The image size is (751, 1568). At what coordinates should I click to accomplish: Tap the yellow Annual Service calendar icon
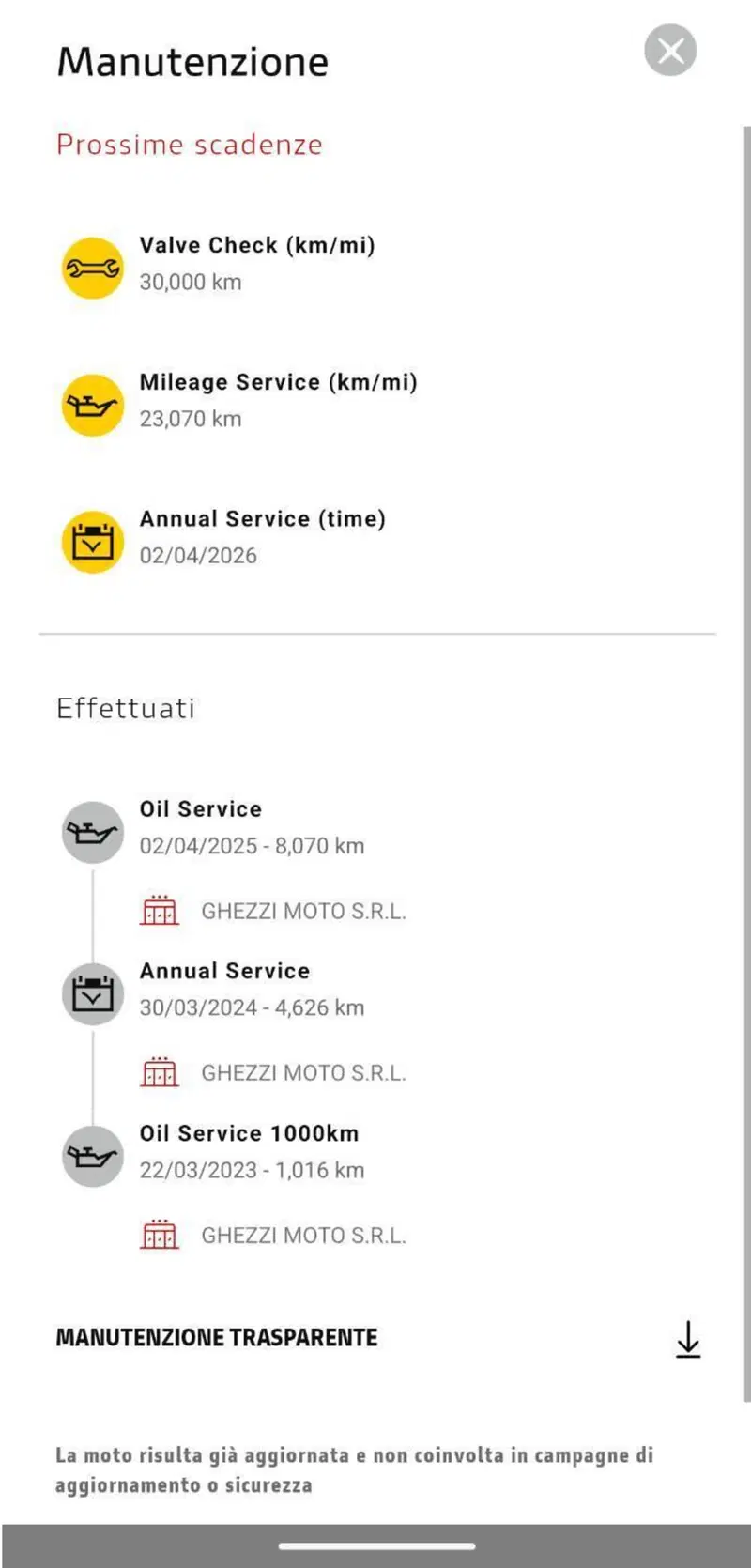pyautogui.click(x=92, y=542)
